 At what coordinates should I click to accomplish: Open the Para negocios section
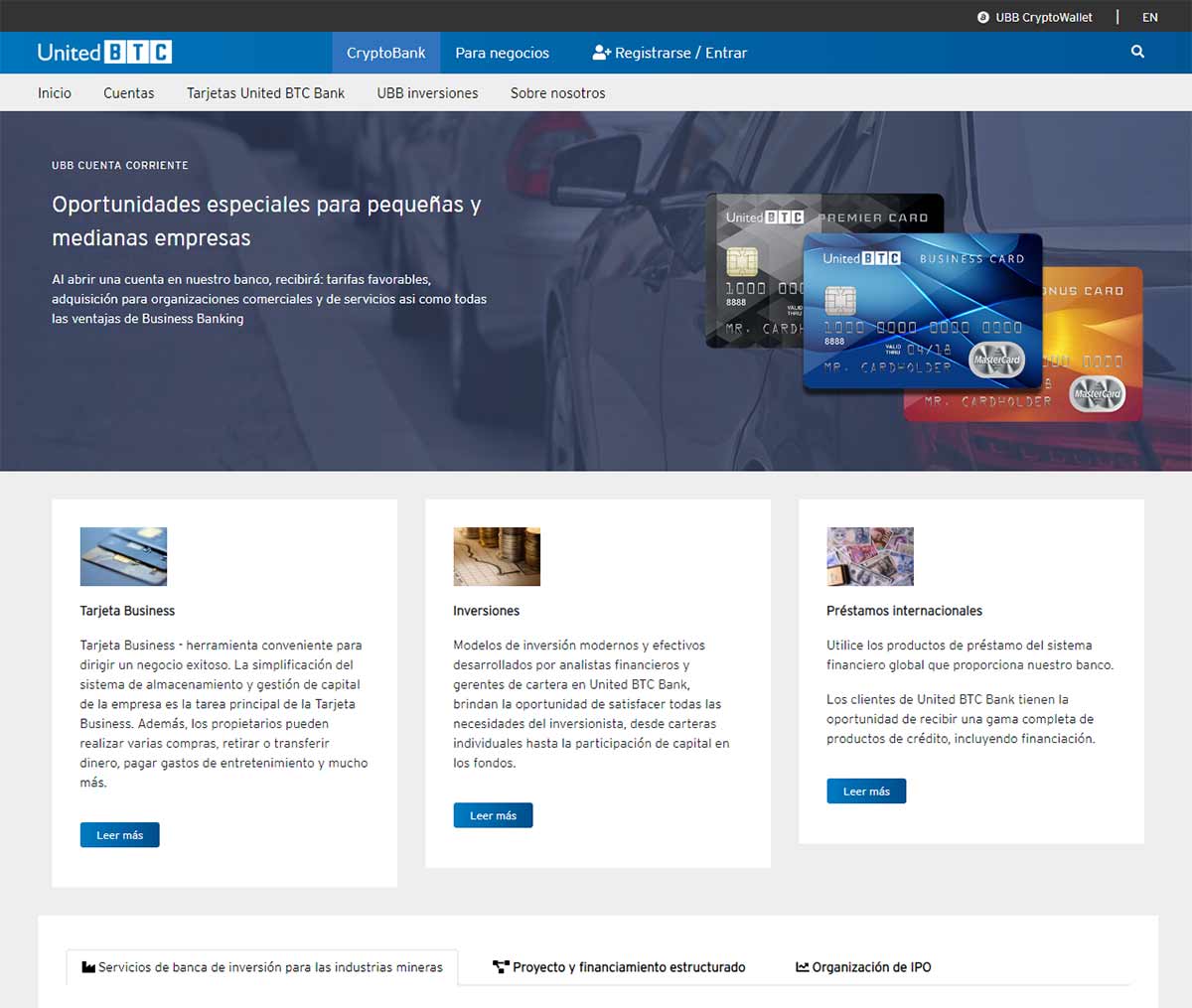coord(502,53)
